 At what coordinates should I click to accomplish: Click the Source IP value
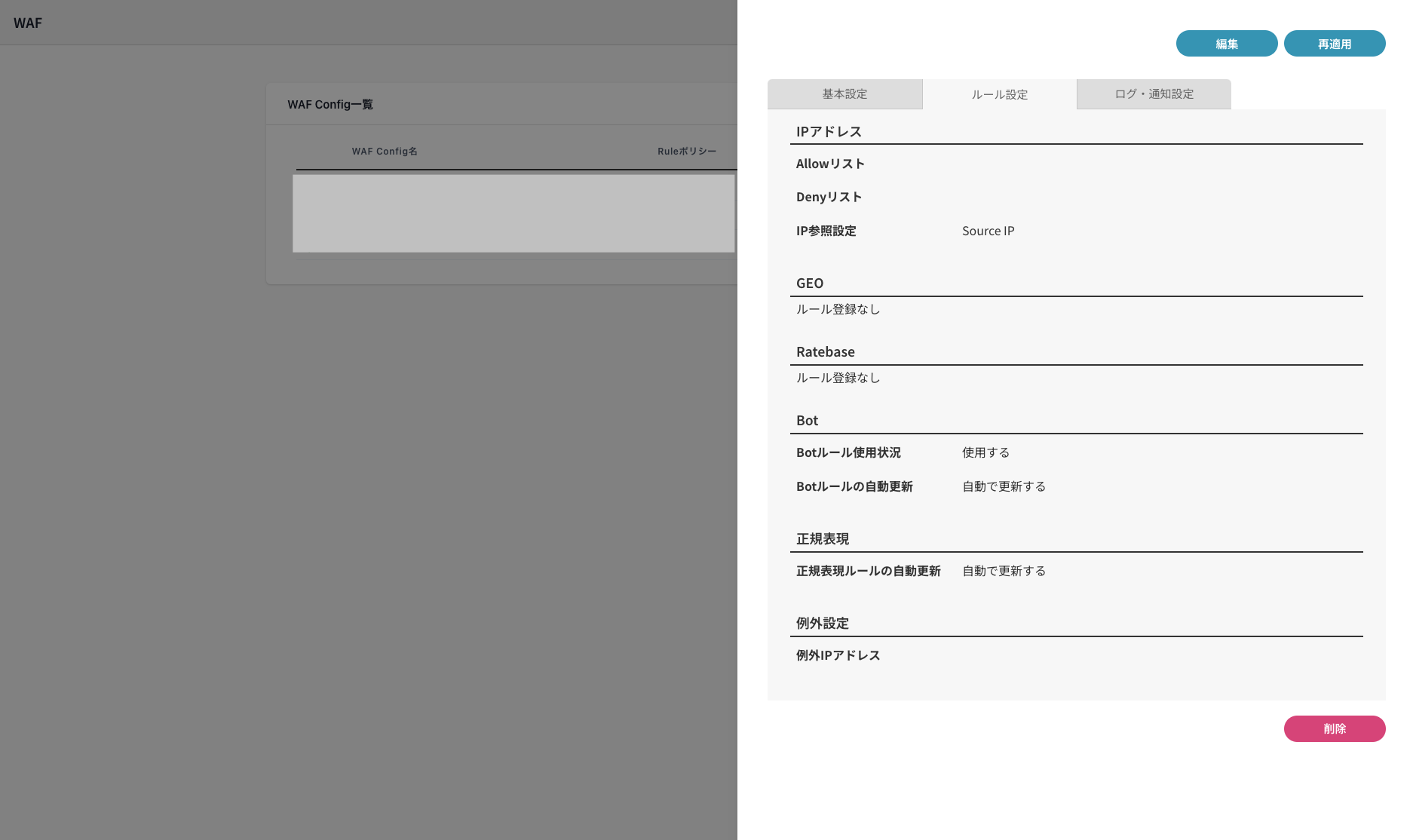(988, 231)
